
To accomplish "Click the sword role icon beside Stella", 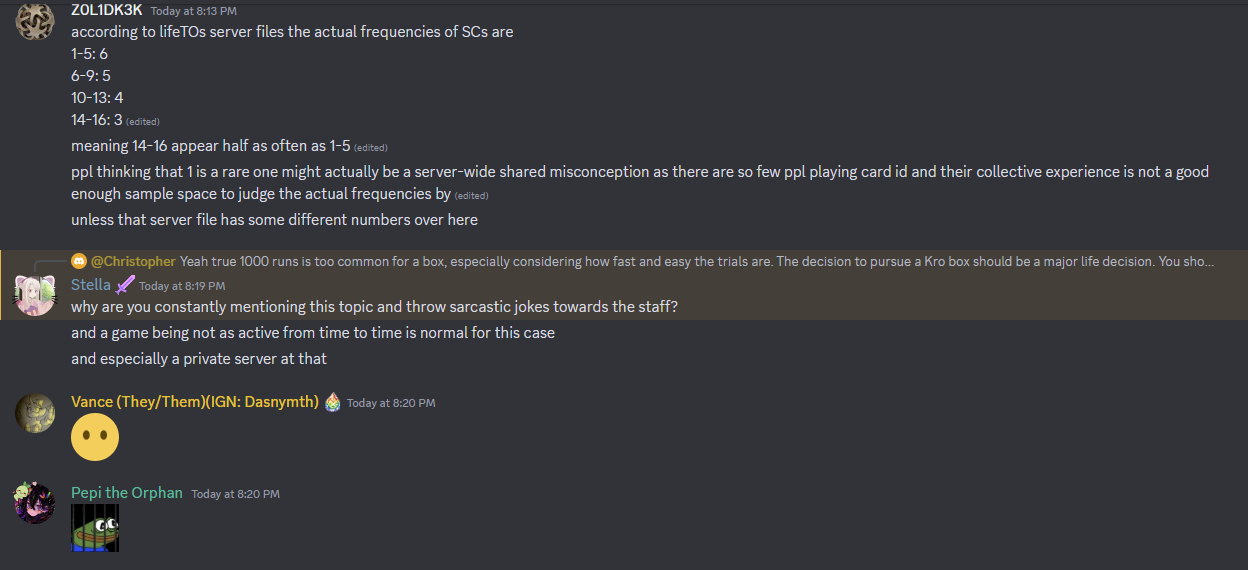I will coord(125,285).
